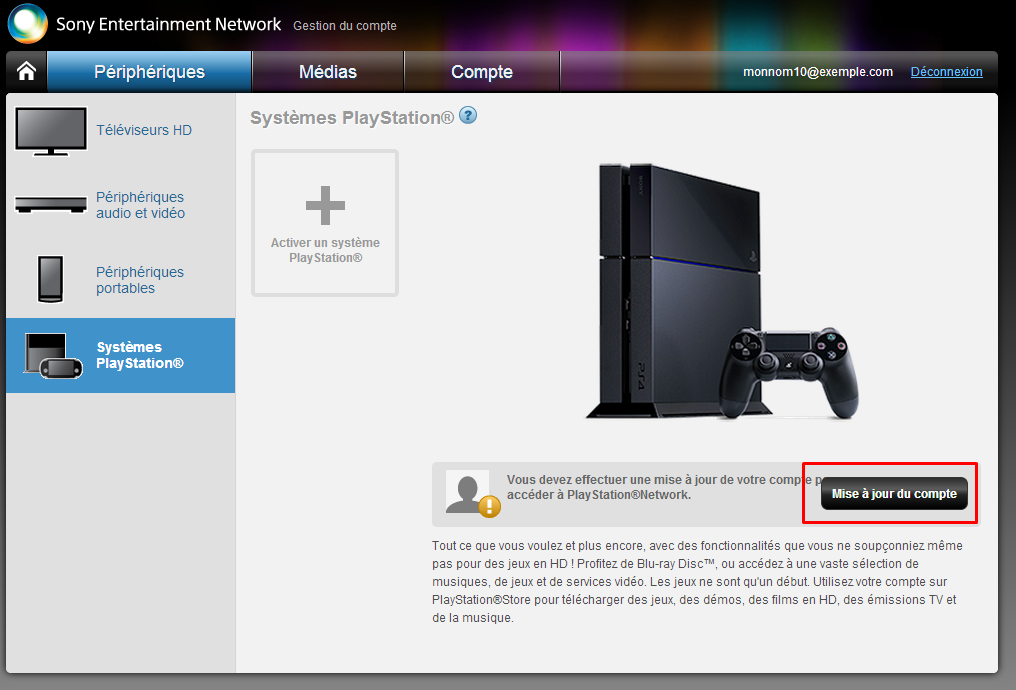Open the Médias tab
The height and width of the screenshot is (690, 1016).
(328, 72)
